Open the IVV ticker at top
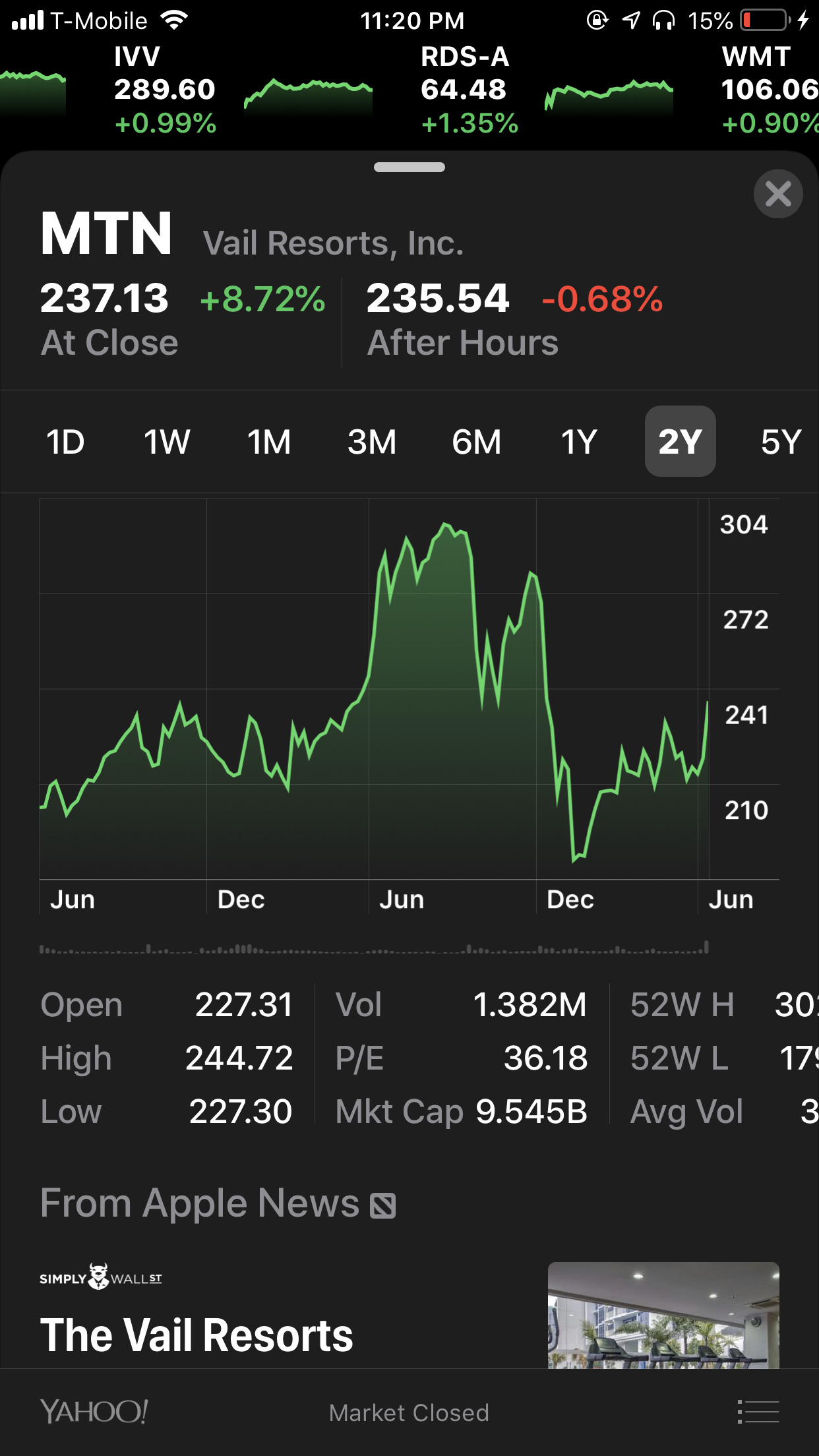 (x=164, y=90)
